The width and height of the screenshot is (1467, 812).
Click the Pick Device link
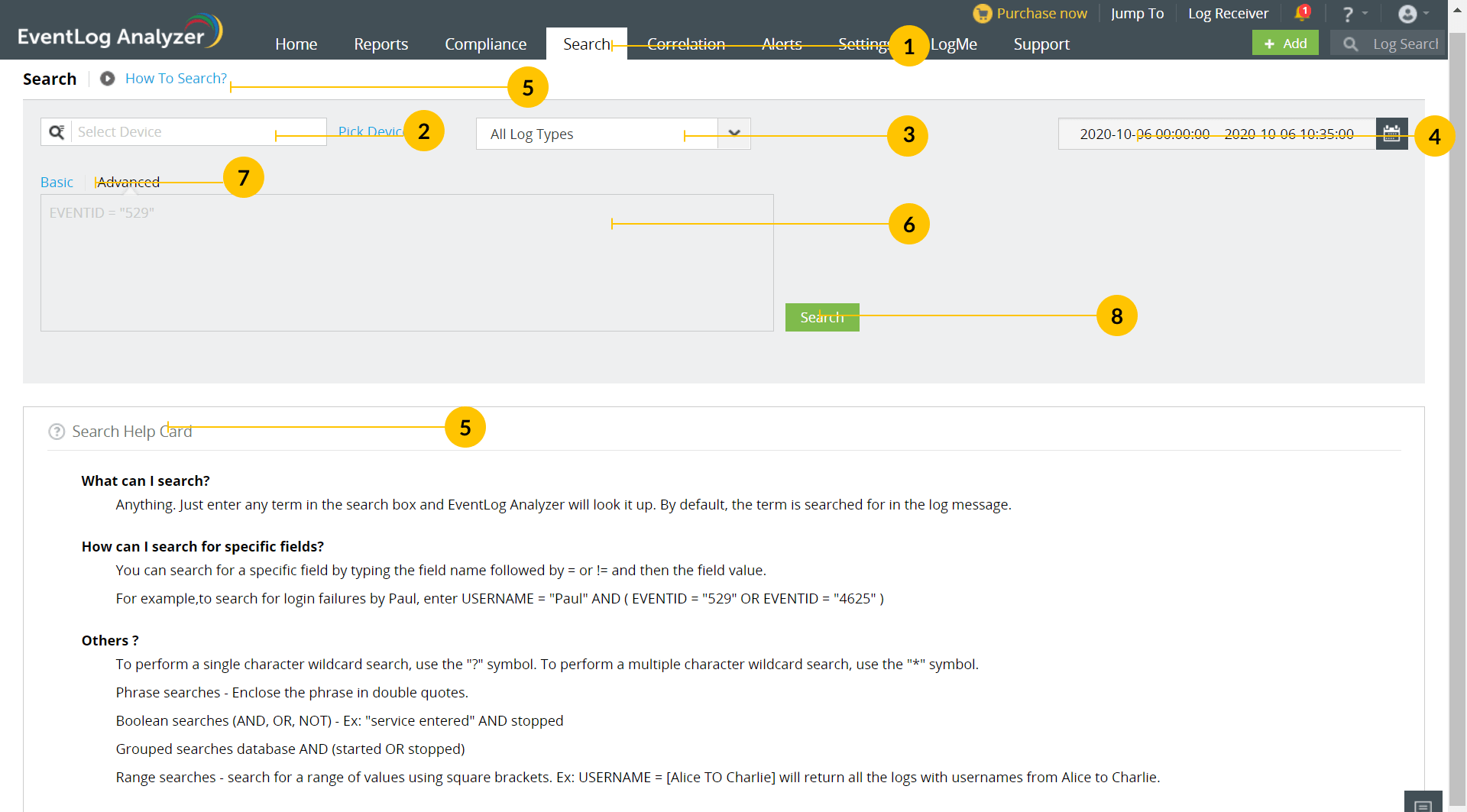coord(371,132)
